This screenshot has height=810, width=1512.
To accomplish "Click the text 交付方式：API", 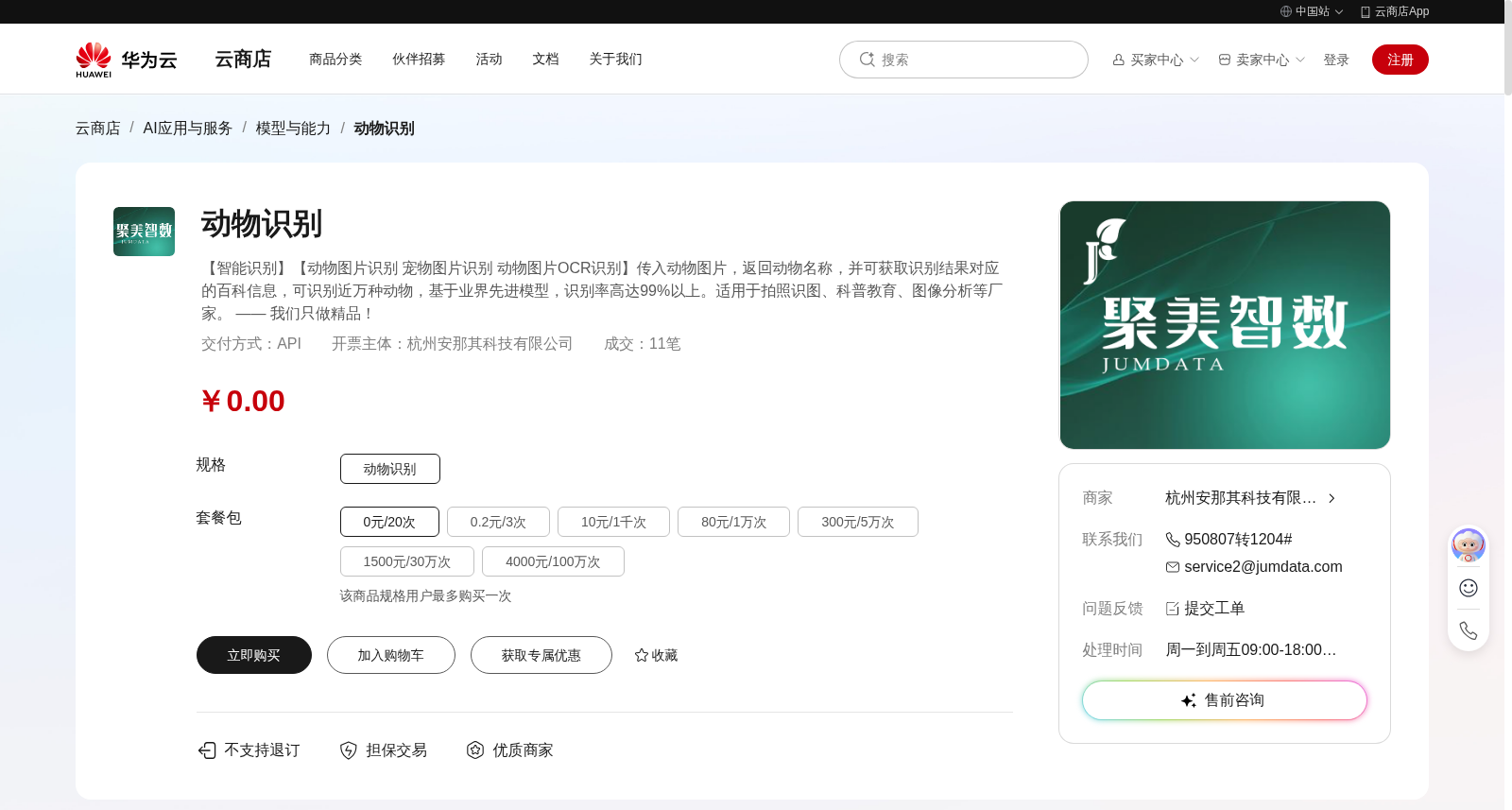I will click(x=251, y=344).
